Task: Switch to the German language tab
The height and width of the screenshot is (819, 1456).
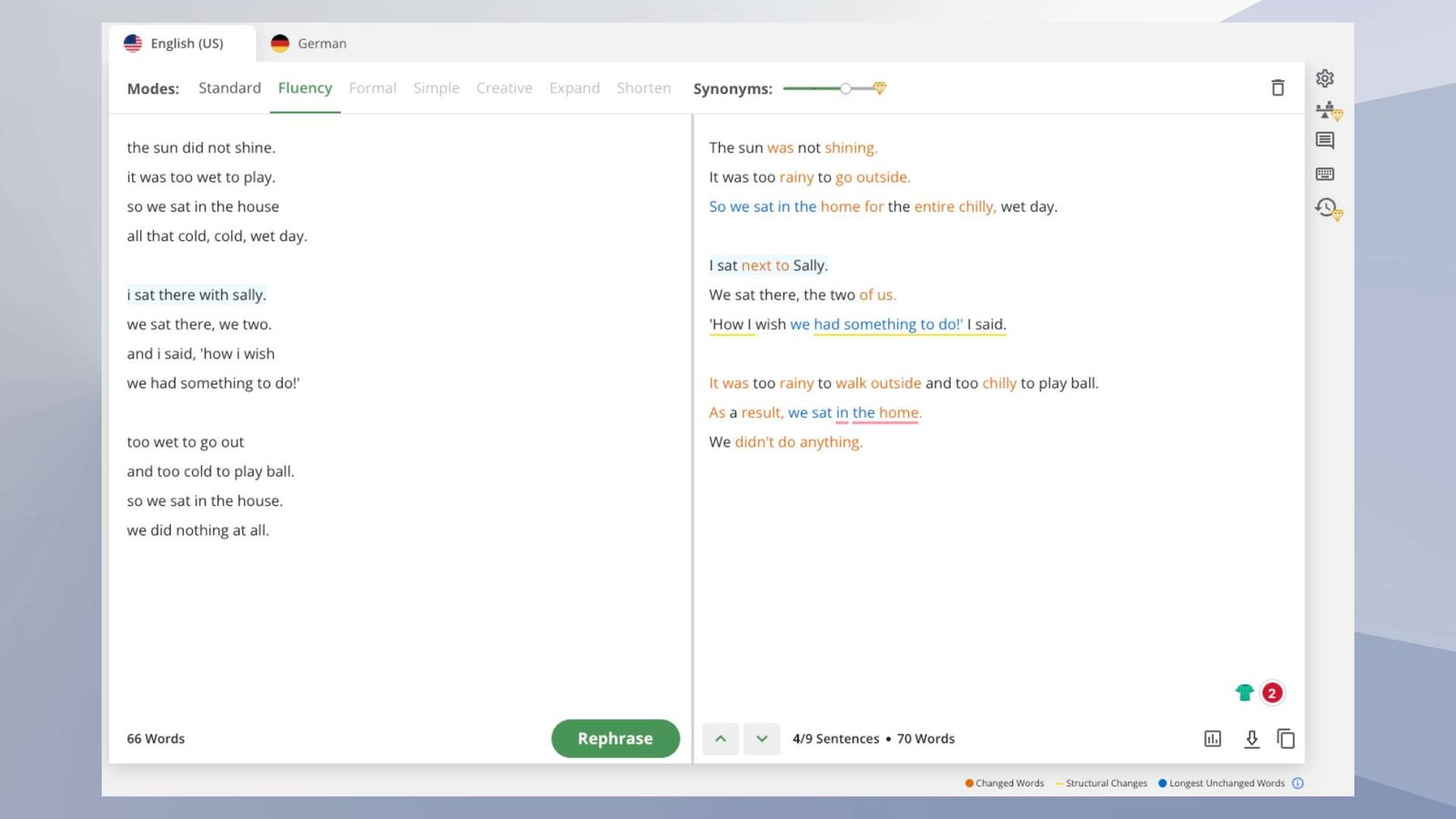Action: point(308,43)
